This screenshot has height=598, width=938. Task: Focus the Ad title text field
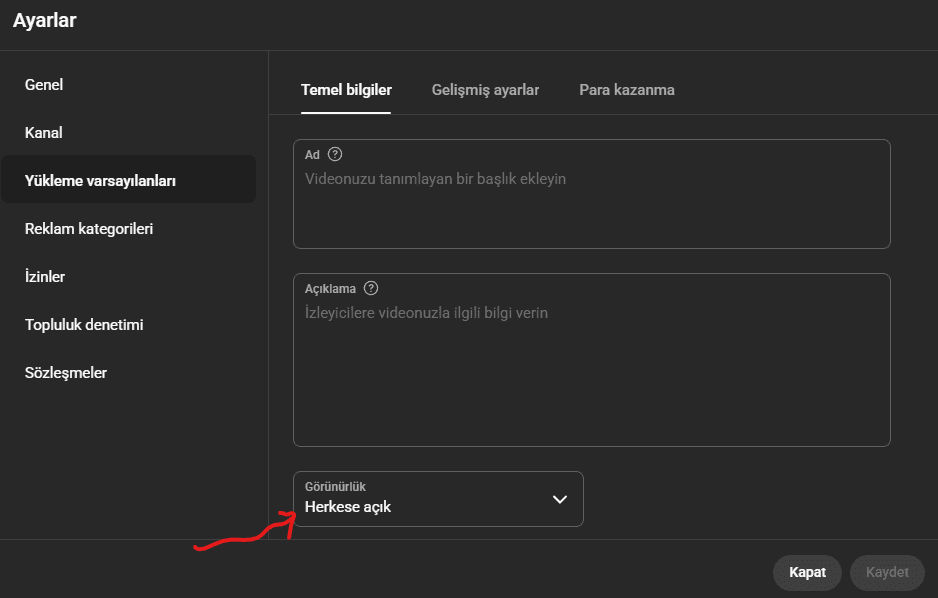(x=590, y=205)
